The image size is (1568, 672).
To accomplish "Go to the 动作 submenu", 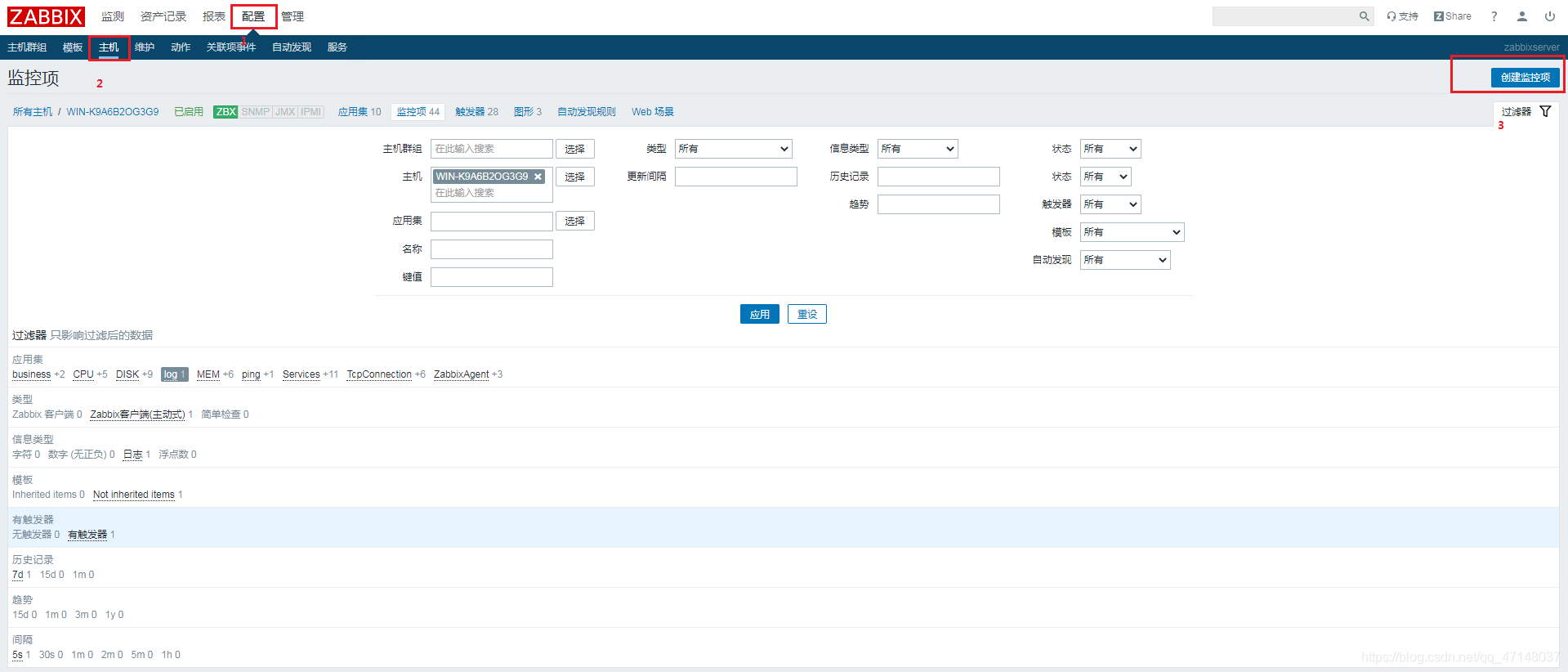I will click(x=181, y=47).
